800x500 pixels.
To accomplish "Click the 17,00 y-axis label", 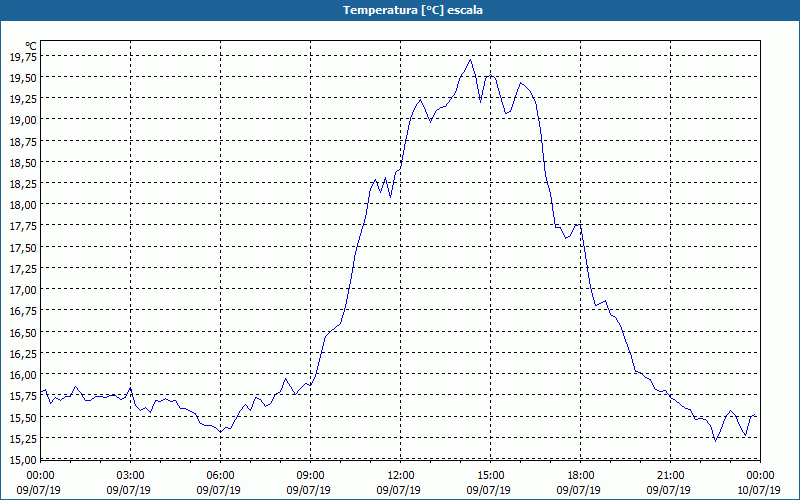I will (x=23, y=290).
